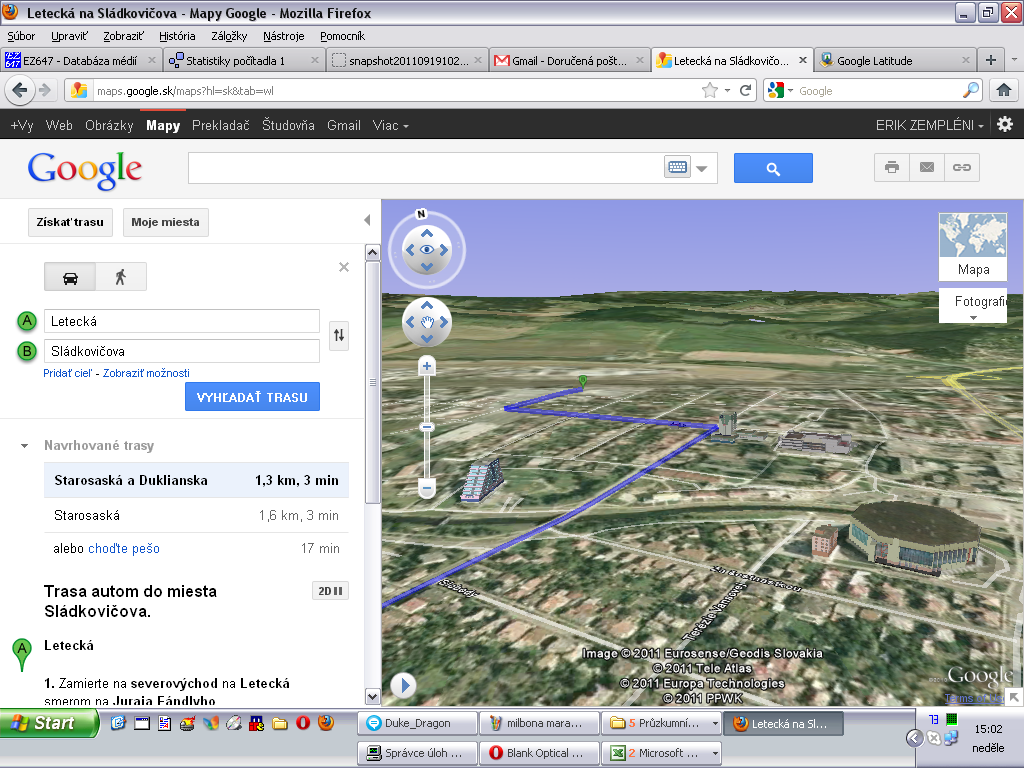The width and height of the screenshot is (1024, 768).
Task: Open the Nástroje menu
Action: pyautogui.click(x=283, y=36)
